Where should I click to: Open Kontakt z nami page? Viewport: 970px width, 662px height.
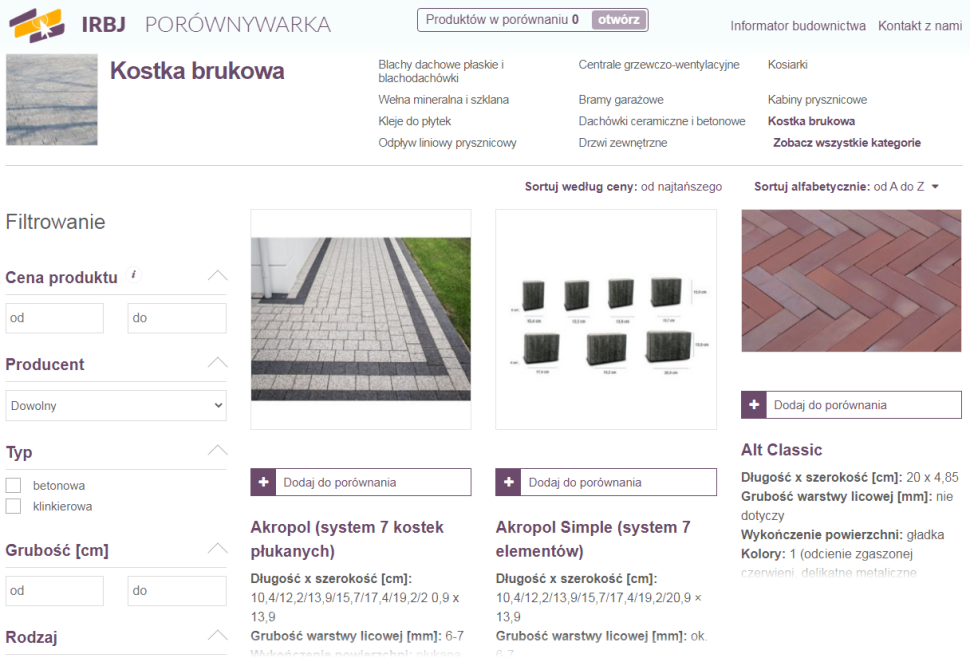point(919,26)
